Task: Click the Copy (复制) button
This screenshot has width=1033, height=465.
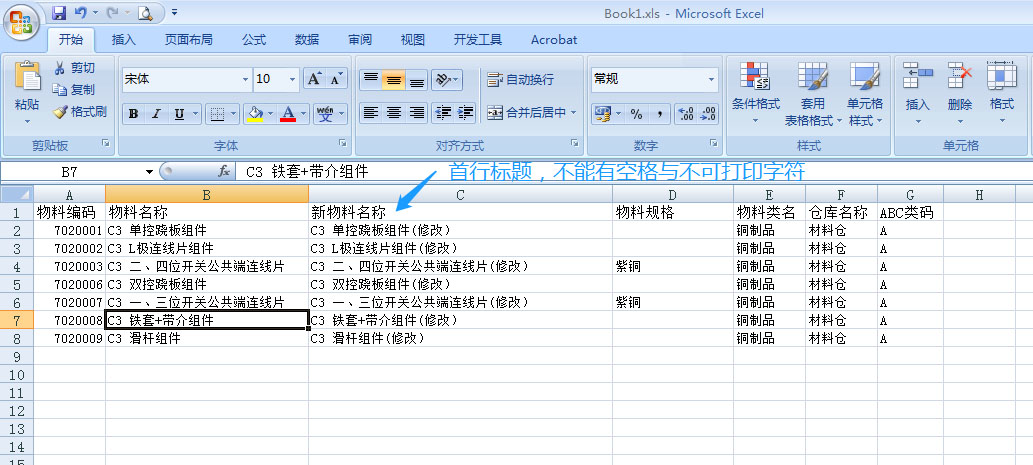Action: (75, 90)
